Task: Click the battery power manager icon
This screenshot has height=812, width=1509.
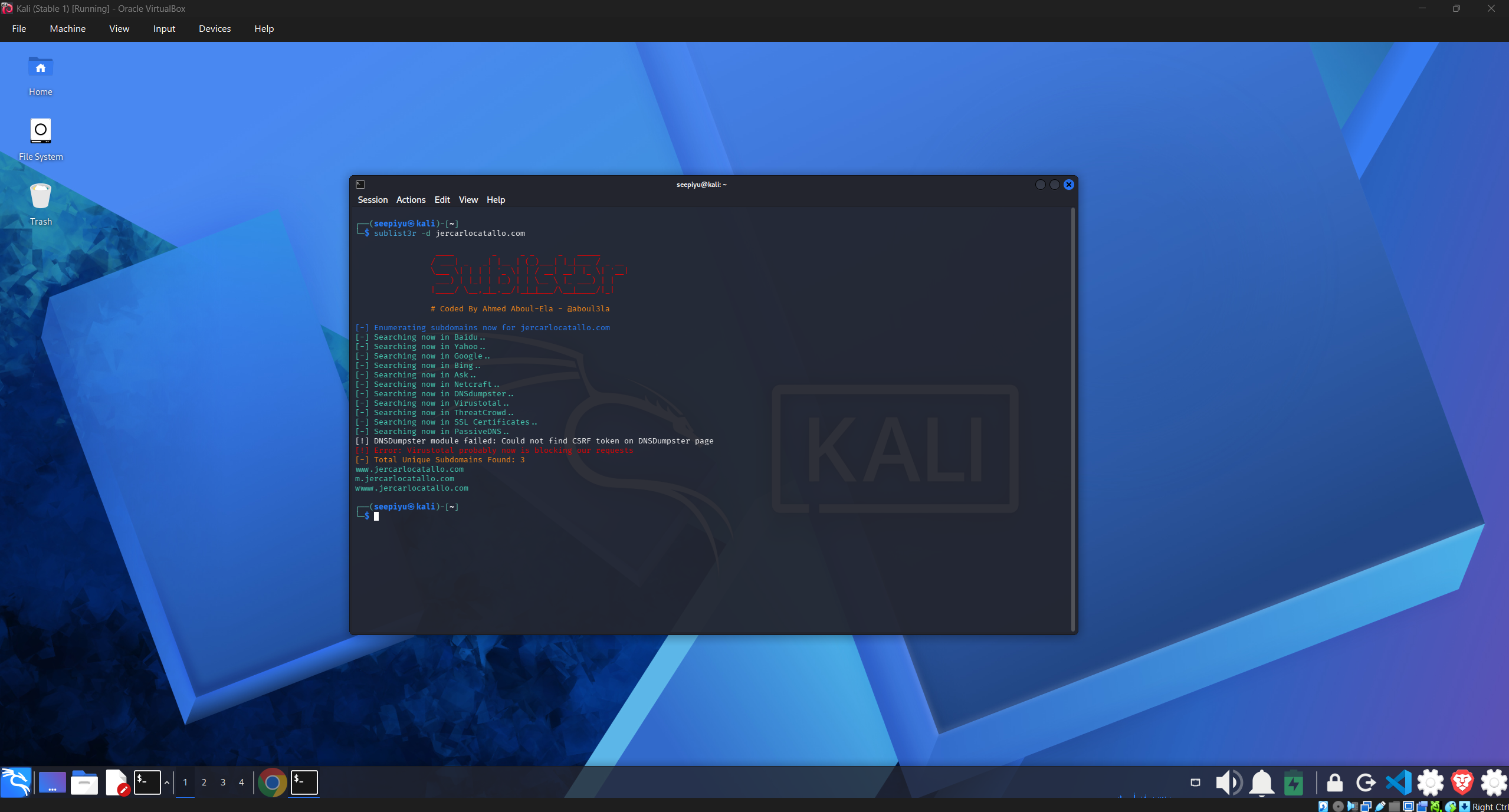Action: tap(1294, 783)
